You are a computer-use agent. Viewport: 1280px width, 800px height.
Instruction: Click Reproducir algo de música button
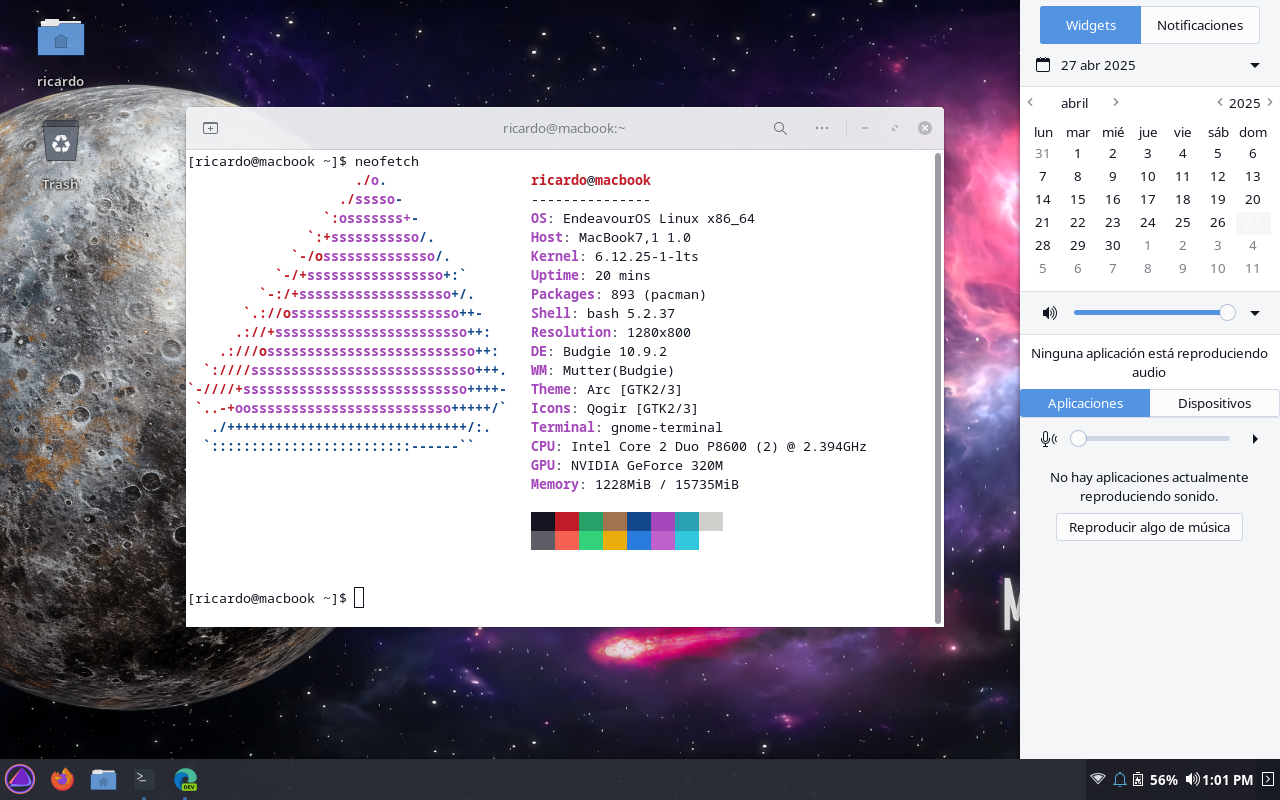[x=1149, y=527]
